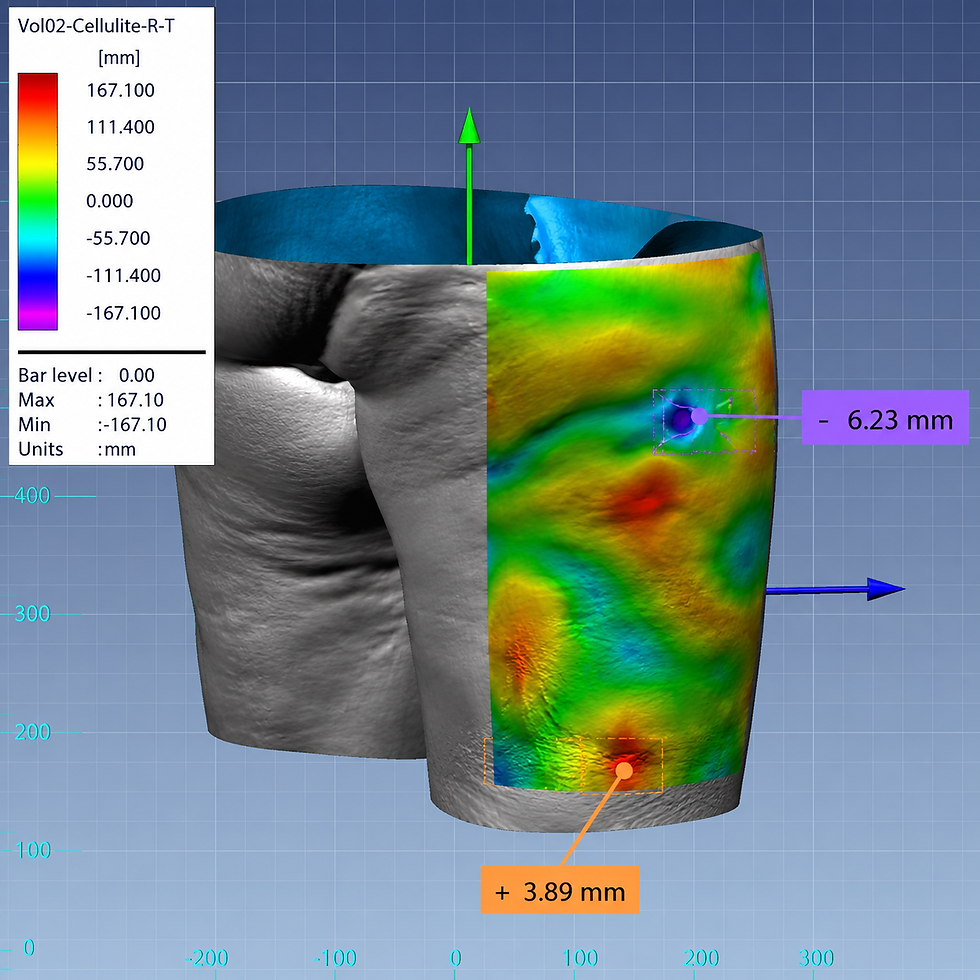This screenshot has width=980, height=980.
Task: Click the Max 167.10 entry
Action: click(91, 400)
